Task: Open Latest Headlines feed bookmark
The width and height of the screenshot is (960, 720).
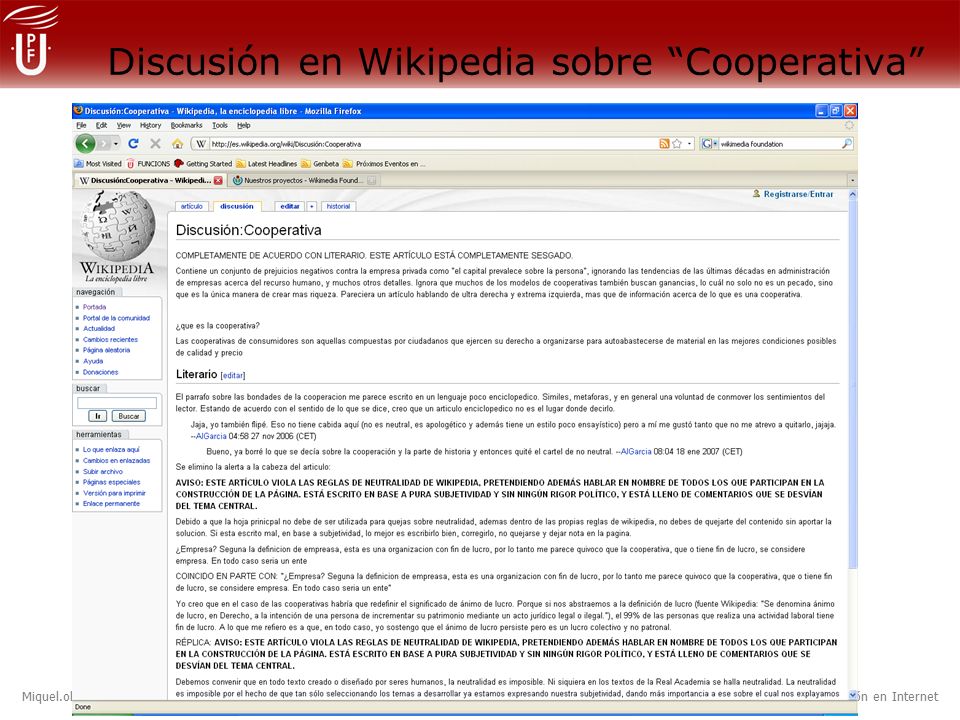Action: [x=266, y=163]
